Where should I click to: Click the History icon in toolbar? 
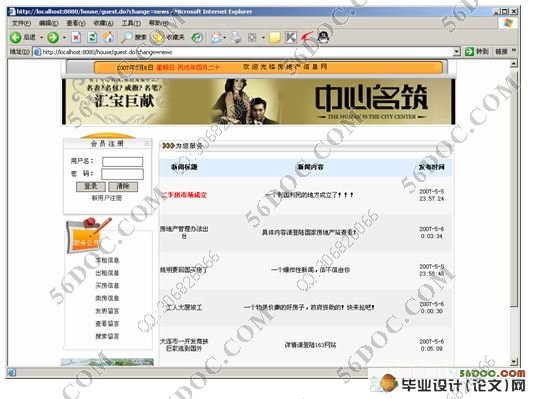tap(197, 37)
